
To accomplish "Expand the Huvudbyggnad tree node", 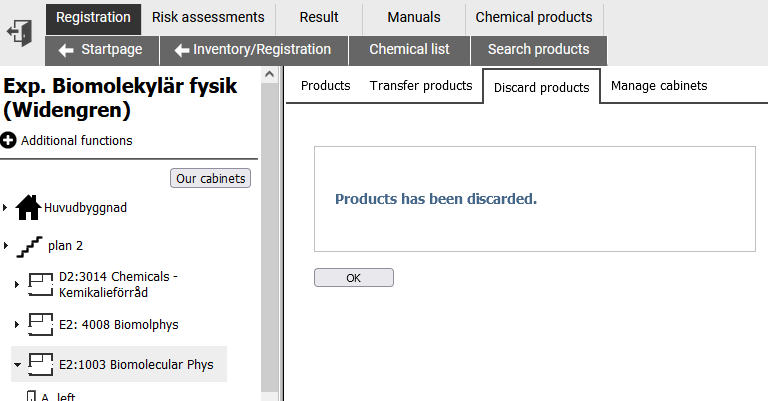I will 5,208.
